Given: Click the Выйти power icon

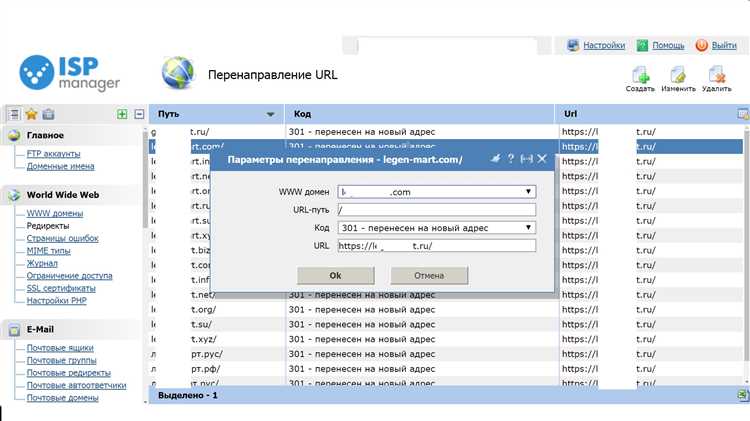Looking at the screenshot, I should tap(702, 45).
